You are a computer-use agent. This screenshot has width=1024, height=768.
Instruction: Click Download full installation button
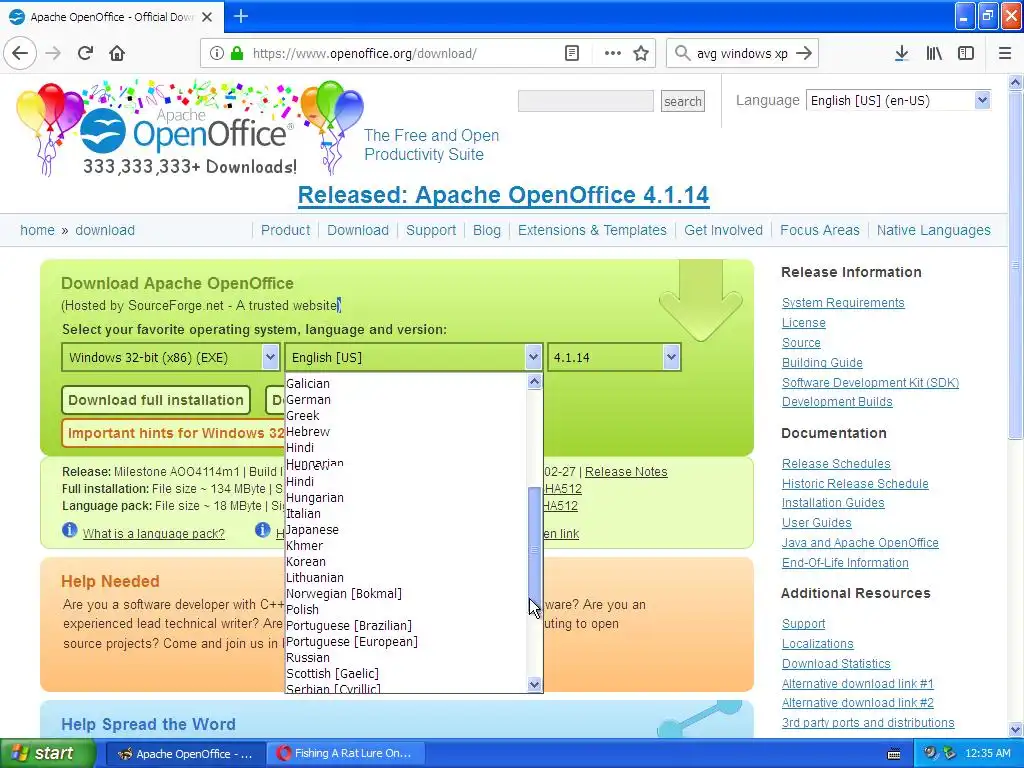(155, 400)
